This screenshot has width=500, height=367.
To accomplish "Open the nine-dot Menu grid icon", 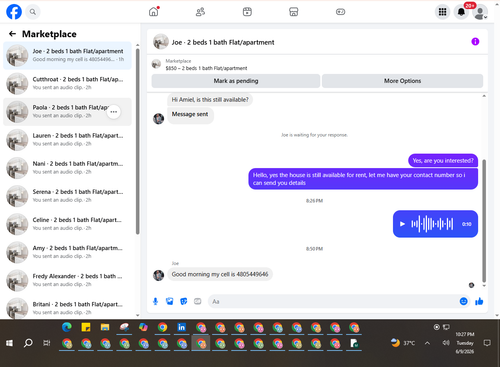I will [x=442, y=12].
